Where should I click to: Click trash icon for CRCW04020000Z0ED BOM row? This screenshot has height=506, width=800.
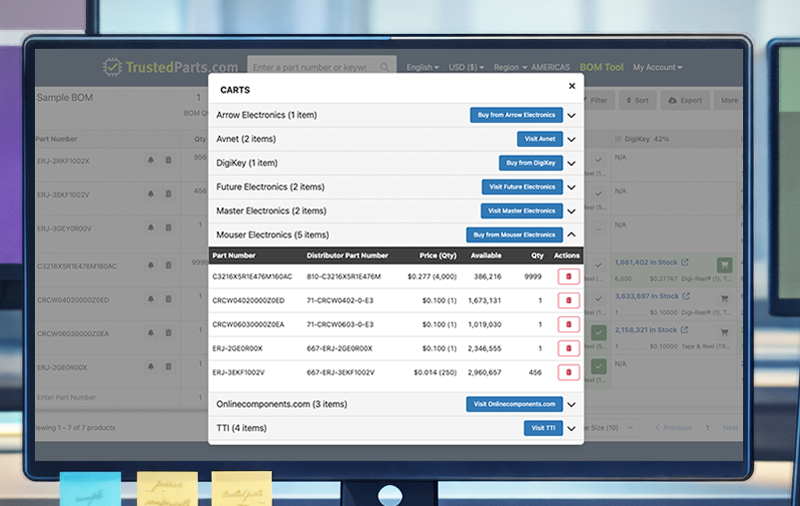pyautogui.click(x=168, y=299)
